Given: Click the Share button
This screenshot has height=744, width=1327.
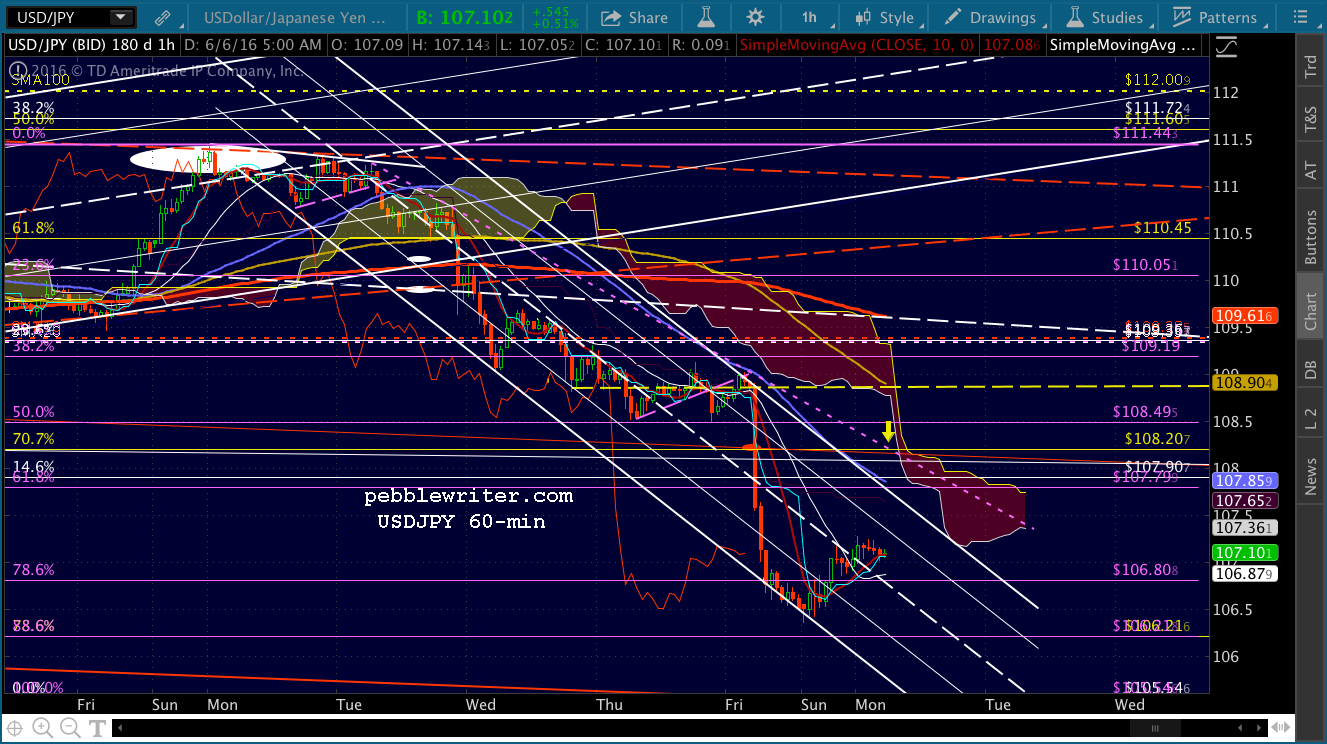Looking at the screenshot, I should click(635, 17).
